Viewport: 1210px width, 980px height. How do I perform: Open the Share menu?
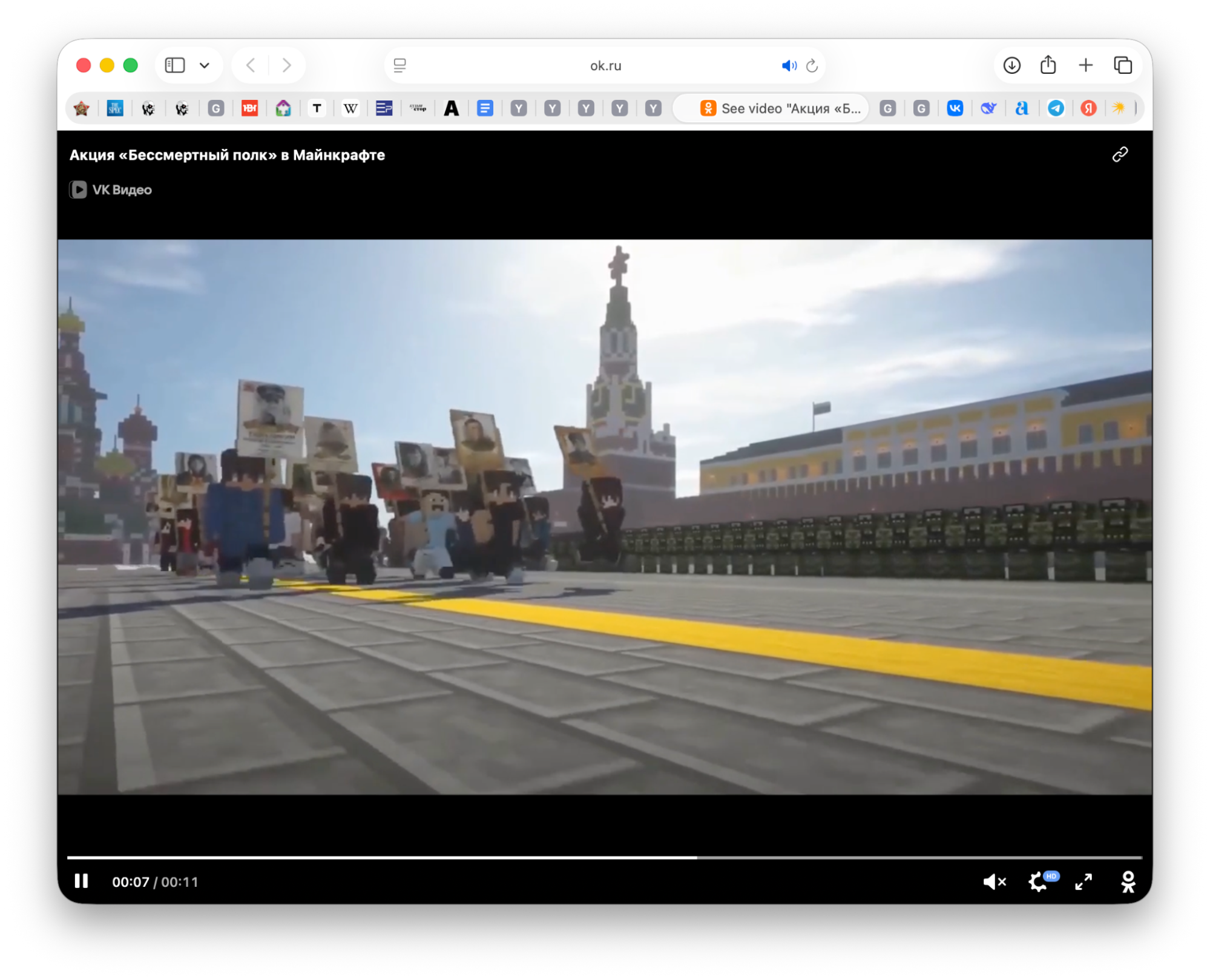(x=1048, y=64)
